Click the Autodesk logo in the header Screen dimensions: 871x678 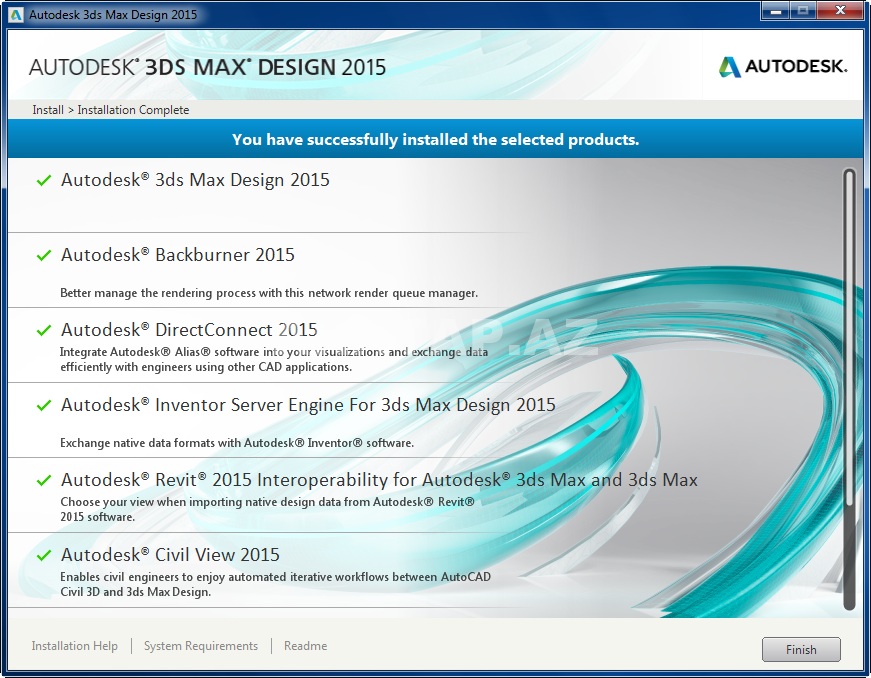(783, 67)
